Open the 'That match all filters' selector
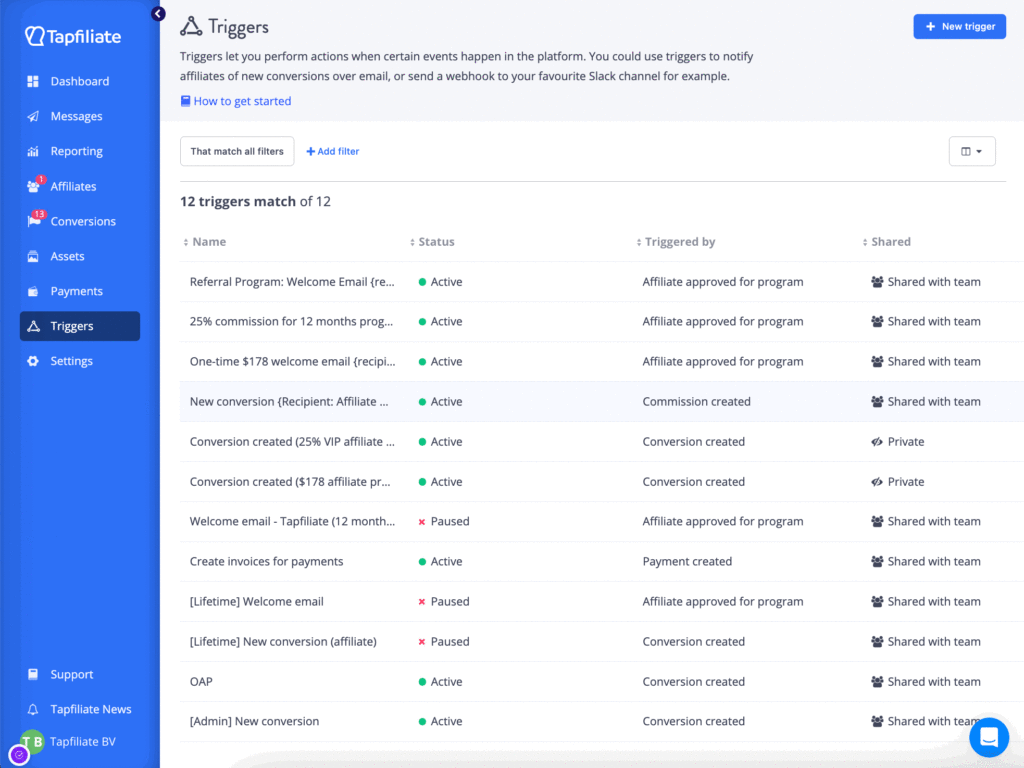The width and height of the screenshot is (1024, 768). [x=237, y=152]
